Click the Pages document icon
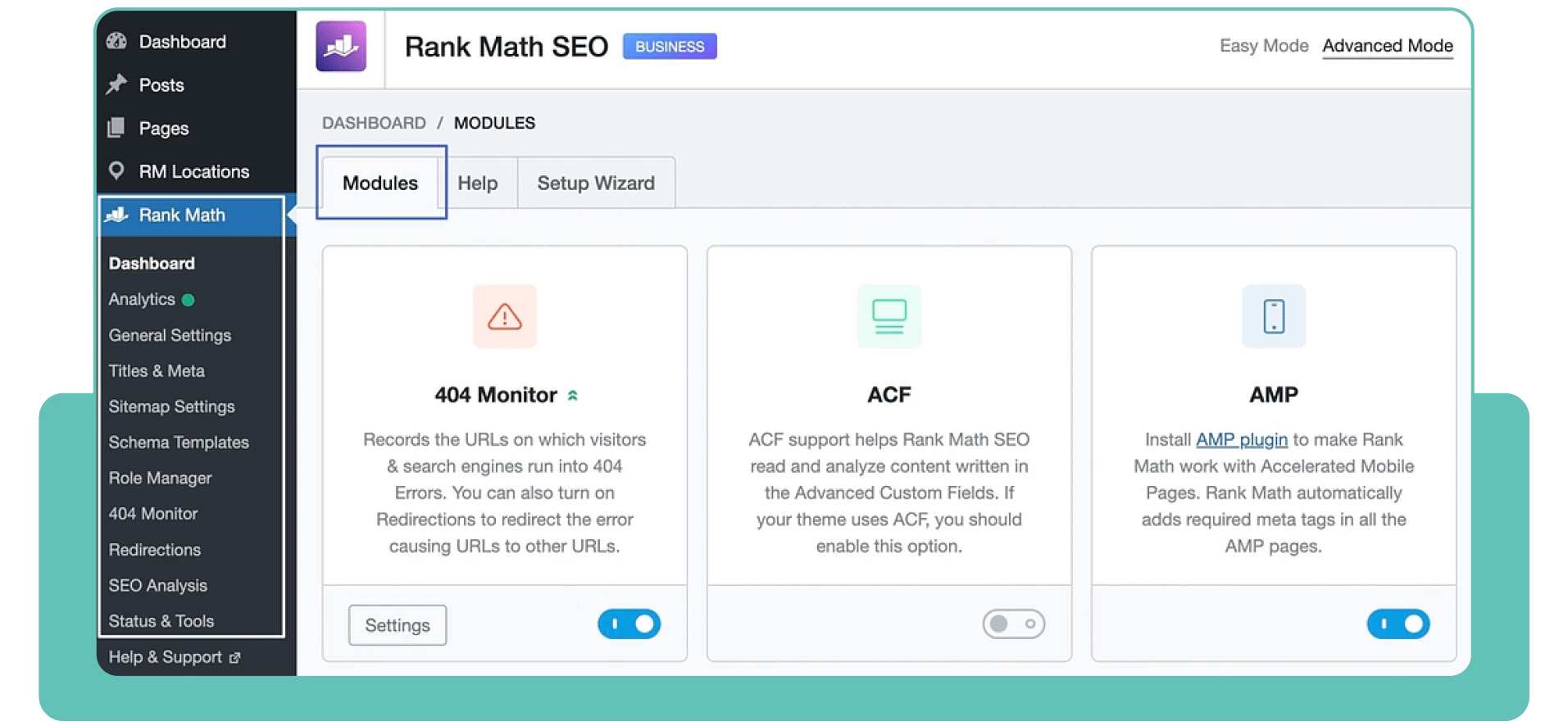Image resolution: width=1568 pixels, height=726 pixels. [x=116, y=128]
